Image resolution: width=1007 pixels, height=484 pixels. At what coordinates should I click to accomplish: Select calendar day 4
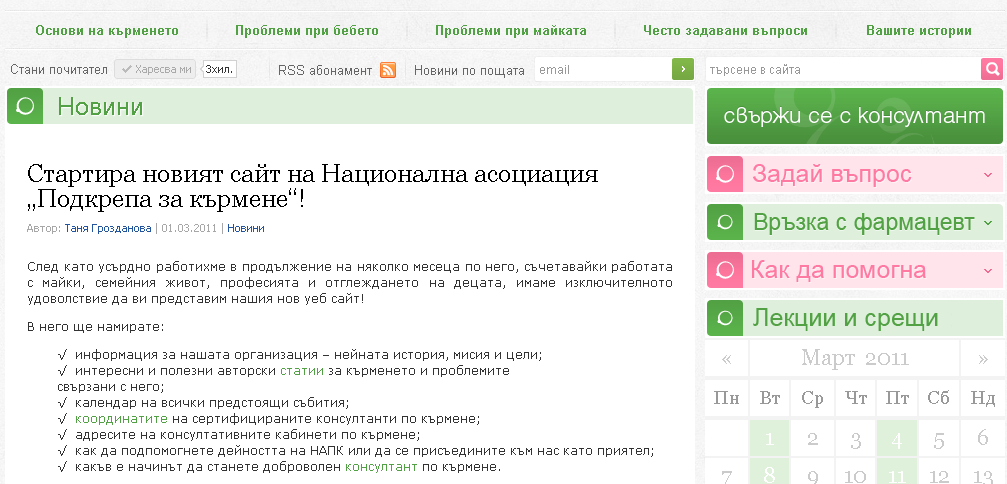pos(897,440)
